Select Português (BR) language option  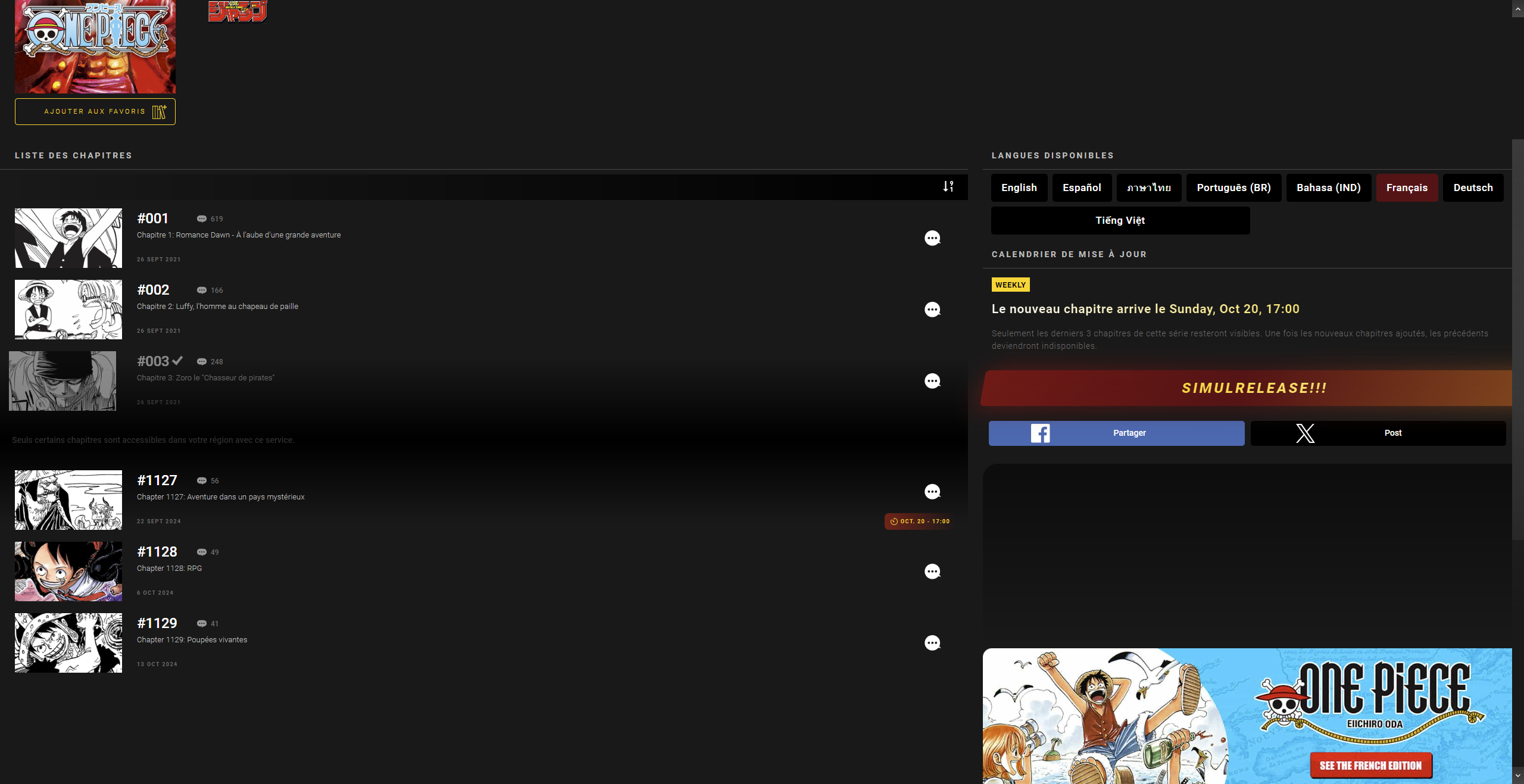(x=1233, y=188)
